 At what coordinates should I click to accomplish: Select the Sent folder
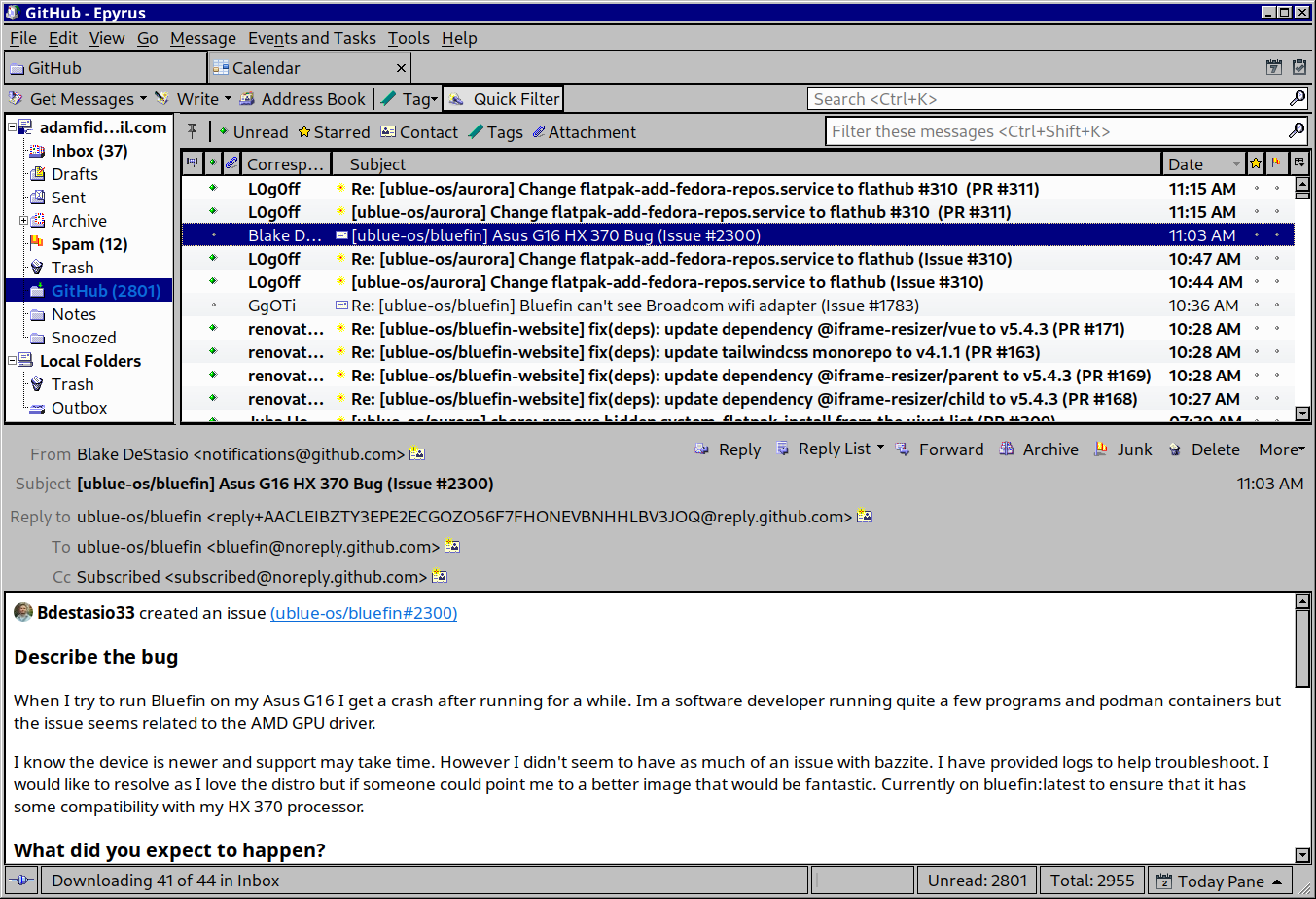point(68,198)
